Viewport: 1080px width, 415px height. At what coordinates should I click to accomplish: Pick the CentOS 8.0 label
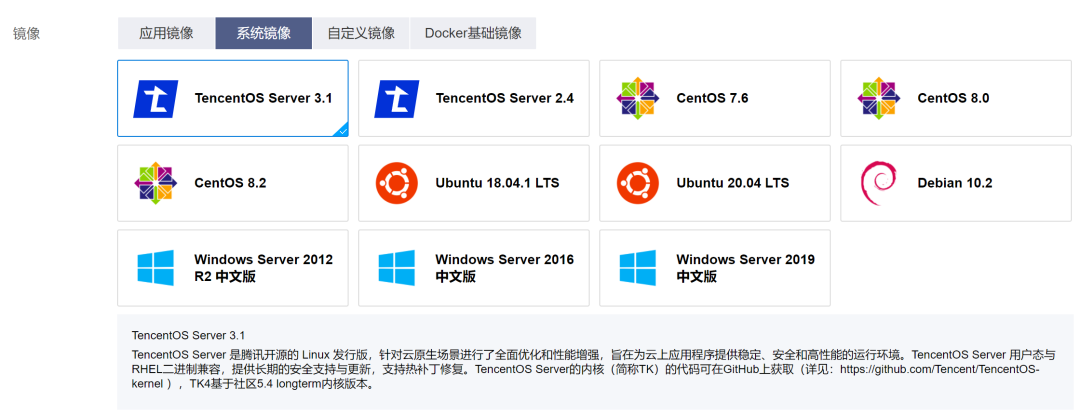pyautogui.click(x=953, y=98)
